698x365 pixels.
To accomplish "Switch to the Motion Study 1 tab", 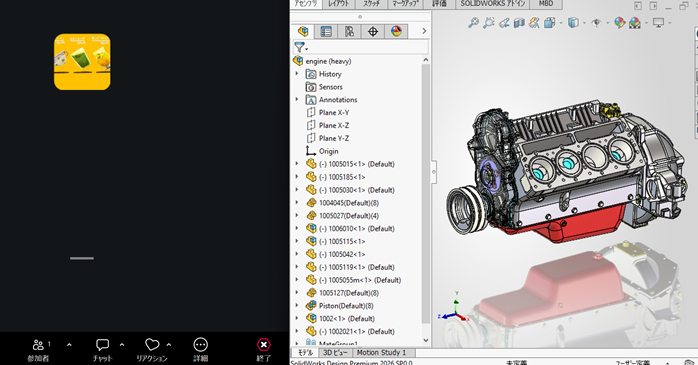I will tap(381, 353).
